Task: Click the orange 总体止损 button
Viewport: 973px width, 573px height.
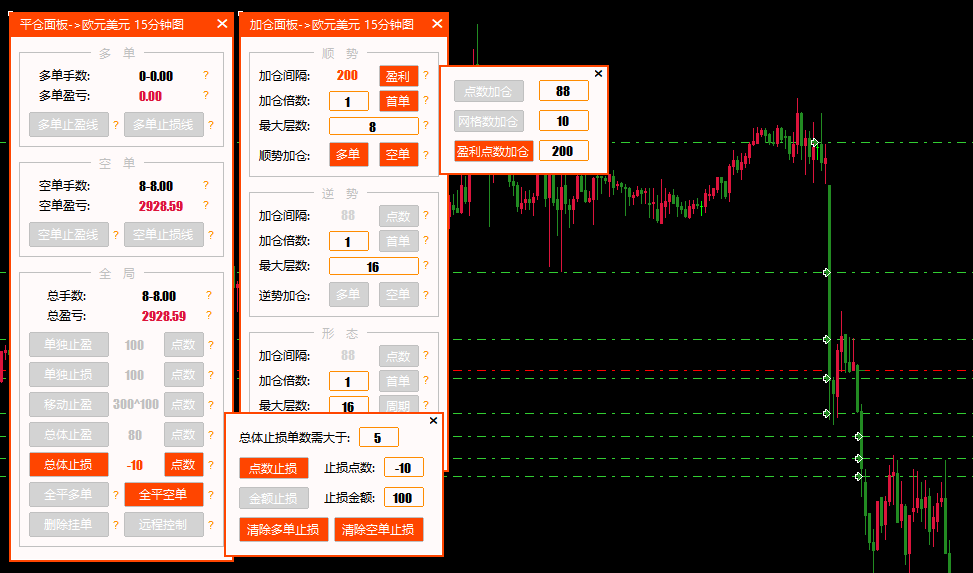Action: pyautogui.click(x=69, y=464)
